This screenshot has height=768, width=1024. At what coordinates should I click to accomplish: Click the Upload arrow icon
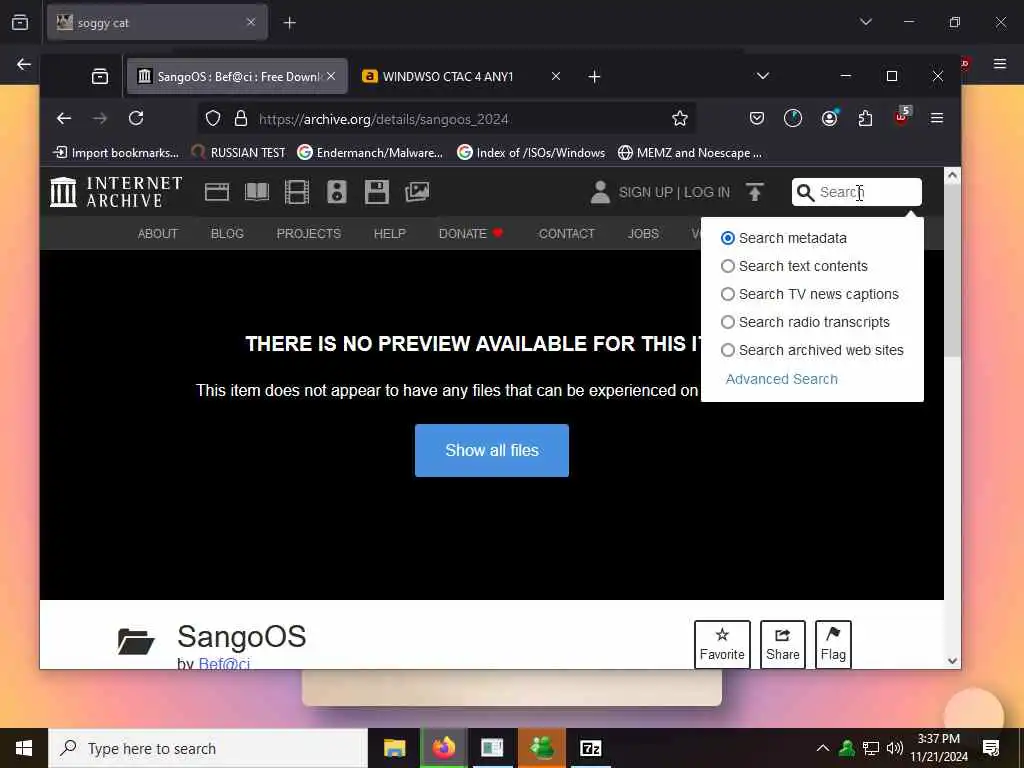(755, 192)
